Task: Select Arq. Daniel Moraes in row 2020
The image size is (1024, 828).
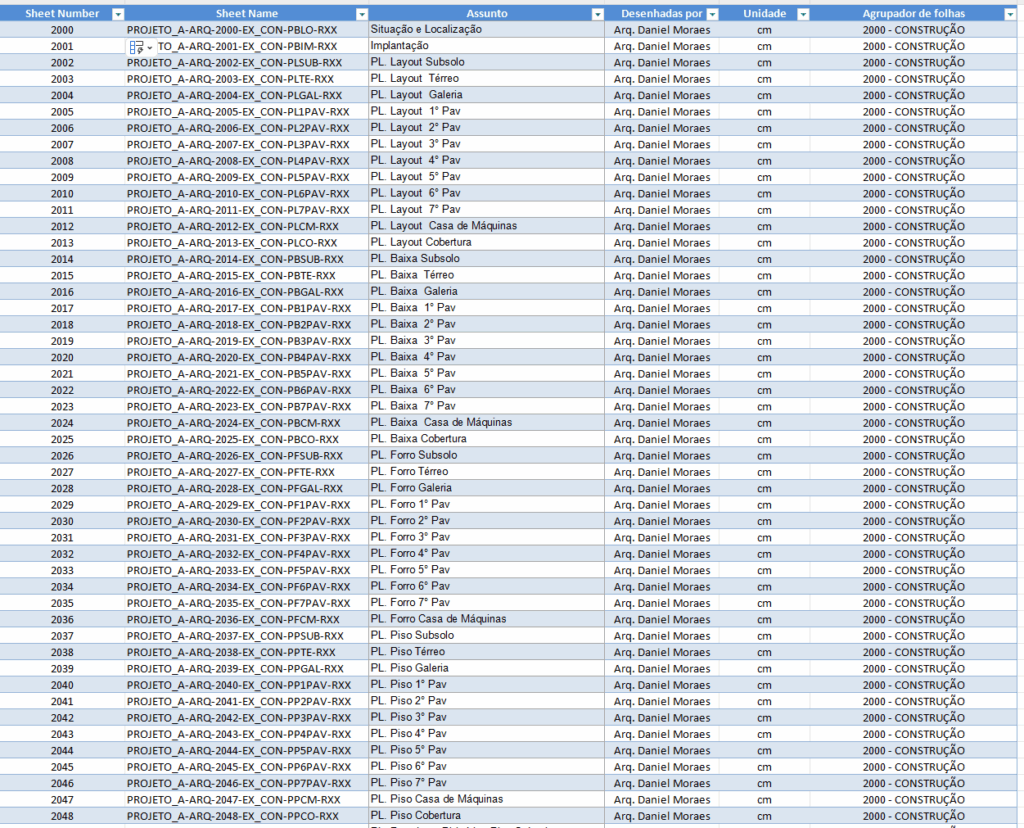Action: tap(662, 358)
